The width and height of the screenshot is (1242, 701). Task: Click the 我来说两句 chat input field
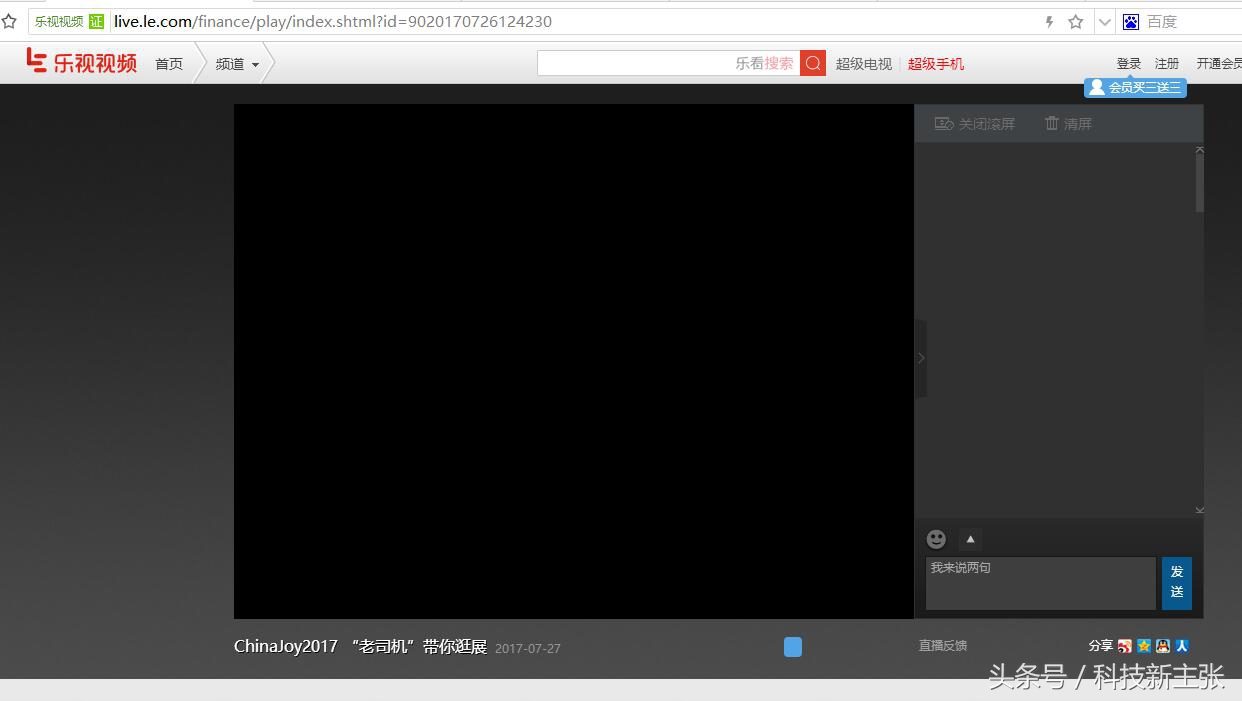pos(1040,582)
